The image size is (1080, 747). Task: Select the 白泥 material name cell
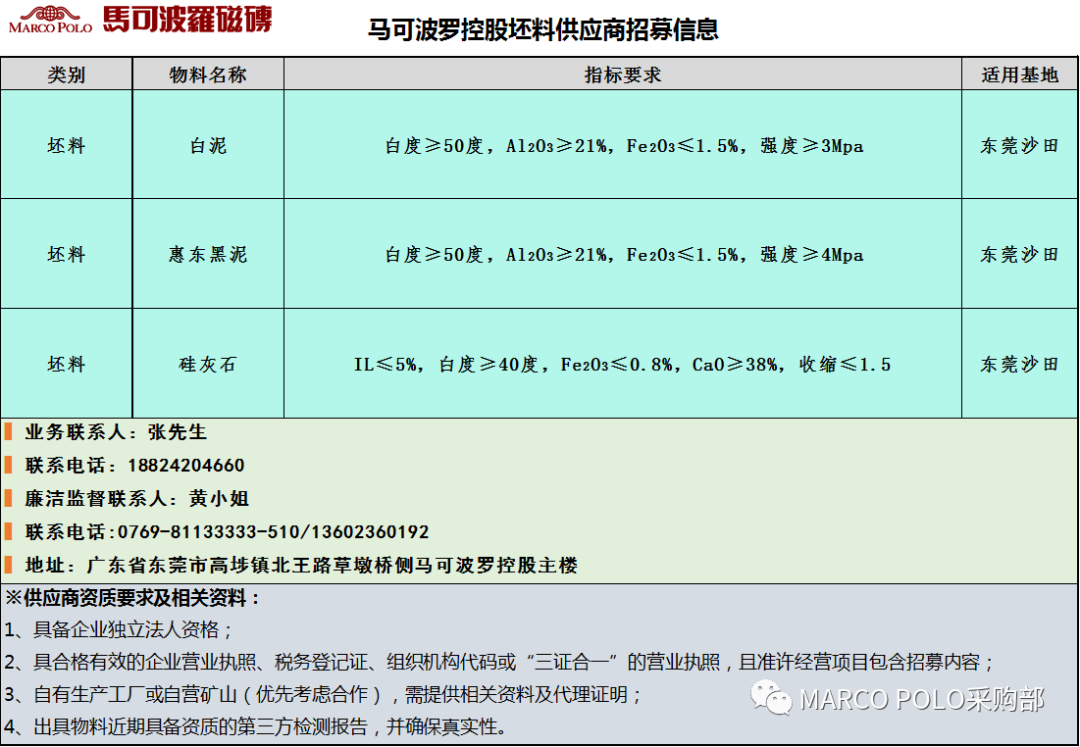(208, 145)
